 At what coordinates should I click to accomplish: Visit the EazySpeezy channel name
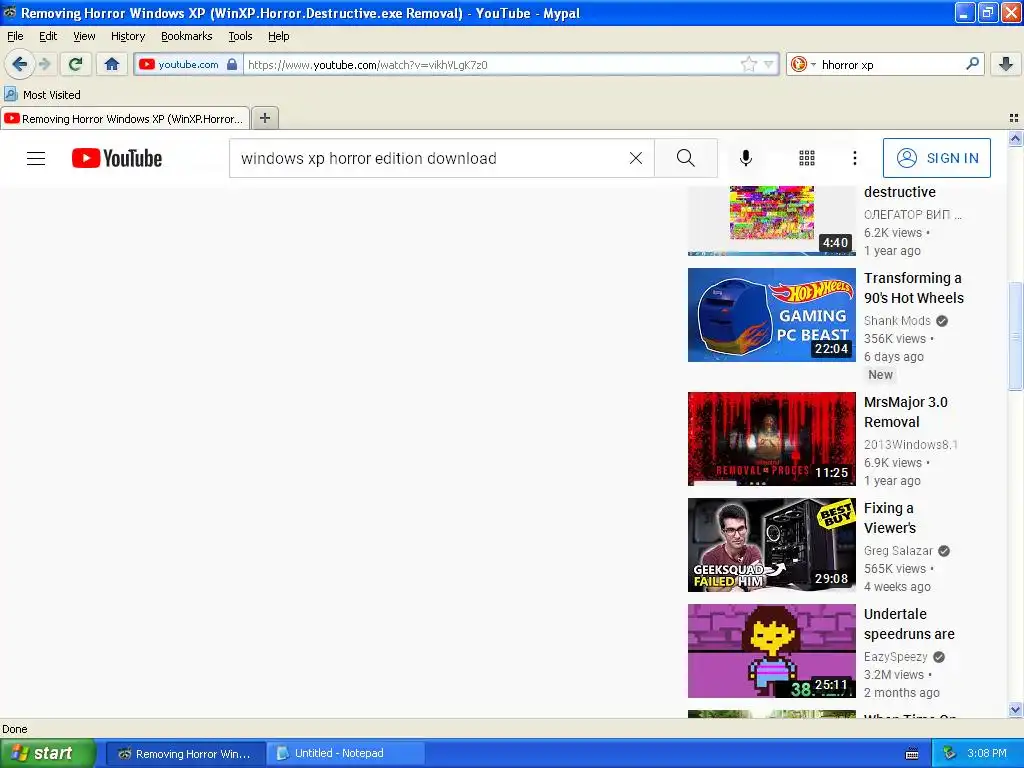(895, 656)
